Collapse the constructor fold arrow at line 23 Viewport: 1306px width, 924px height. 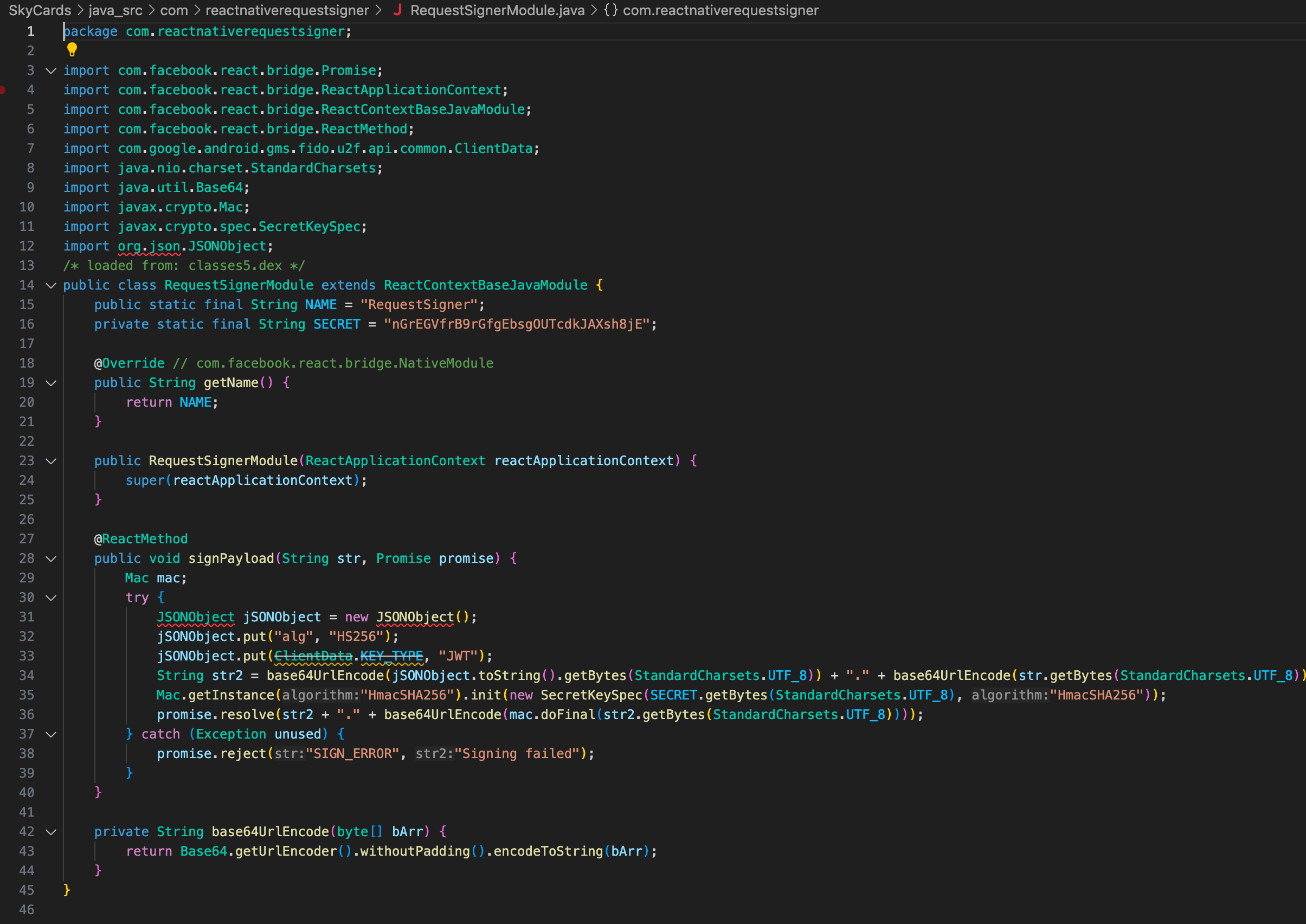[50, 461]
